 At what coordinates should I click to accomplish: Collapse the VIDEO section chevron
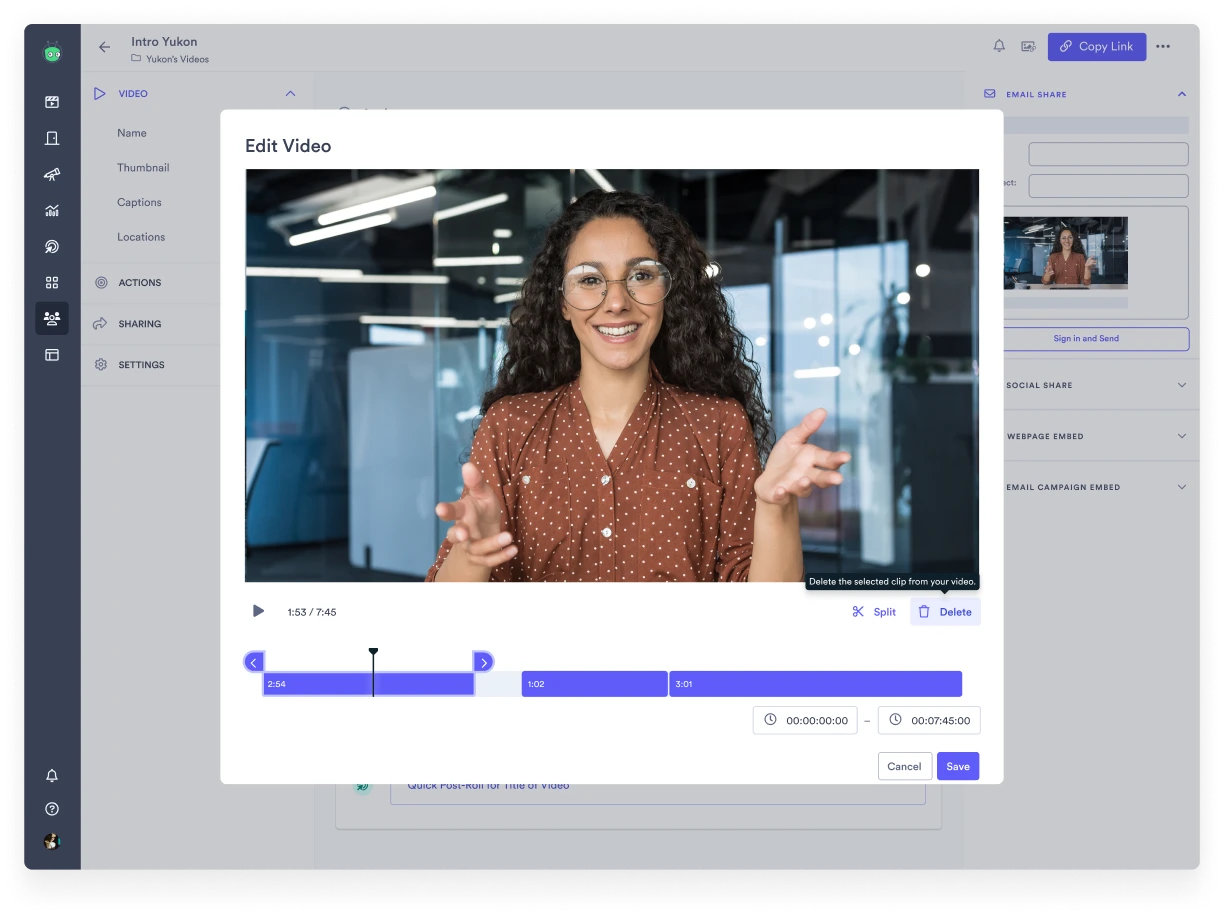coord(291,94)
